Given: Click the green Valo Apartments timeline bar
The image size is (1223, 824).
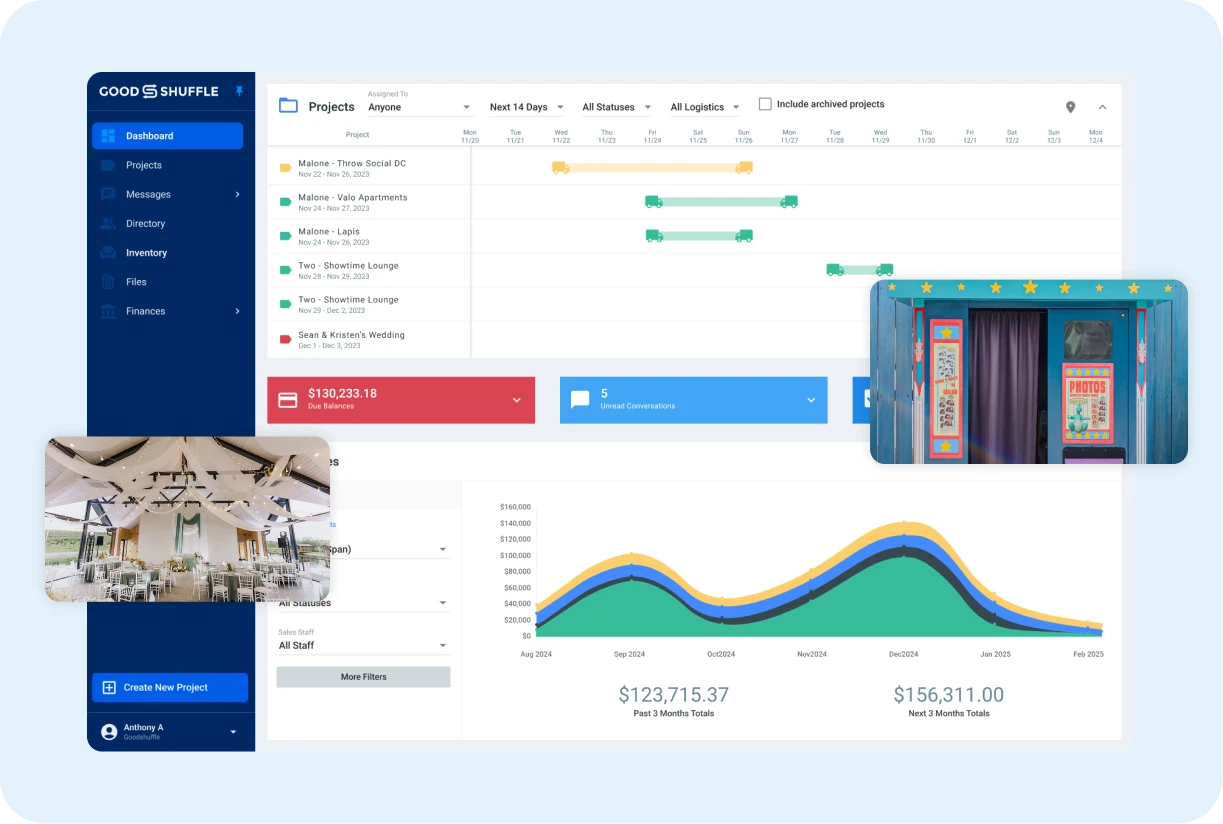Looking at the screenshot, I should (x=720, y=202).
